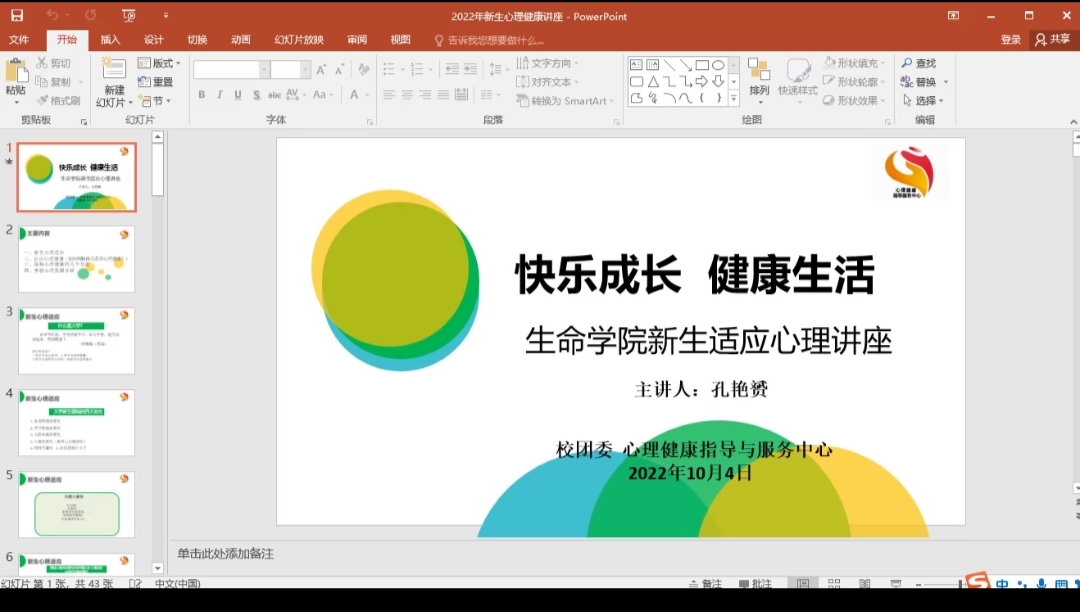Switch to the 插入 tab
Viewport: 1080px width, 612px height.
pyautogui.click(x=110, y=40)
